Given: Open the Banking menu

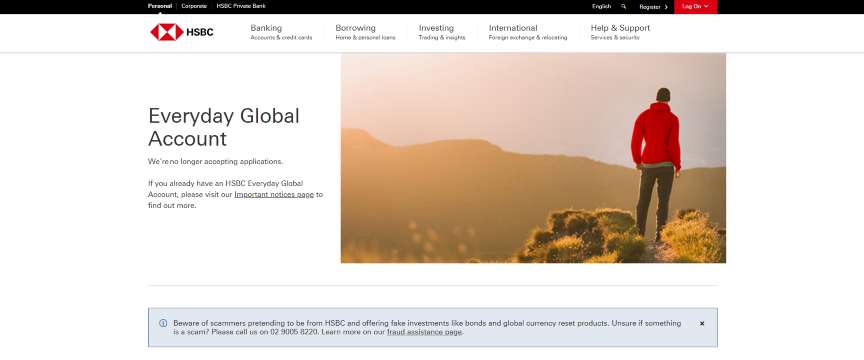Looking at the screenshot, I should tap(281, 32).
